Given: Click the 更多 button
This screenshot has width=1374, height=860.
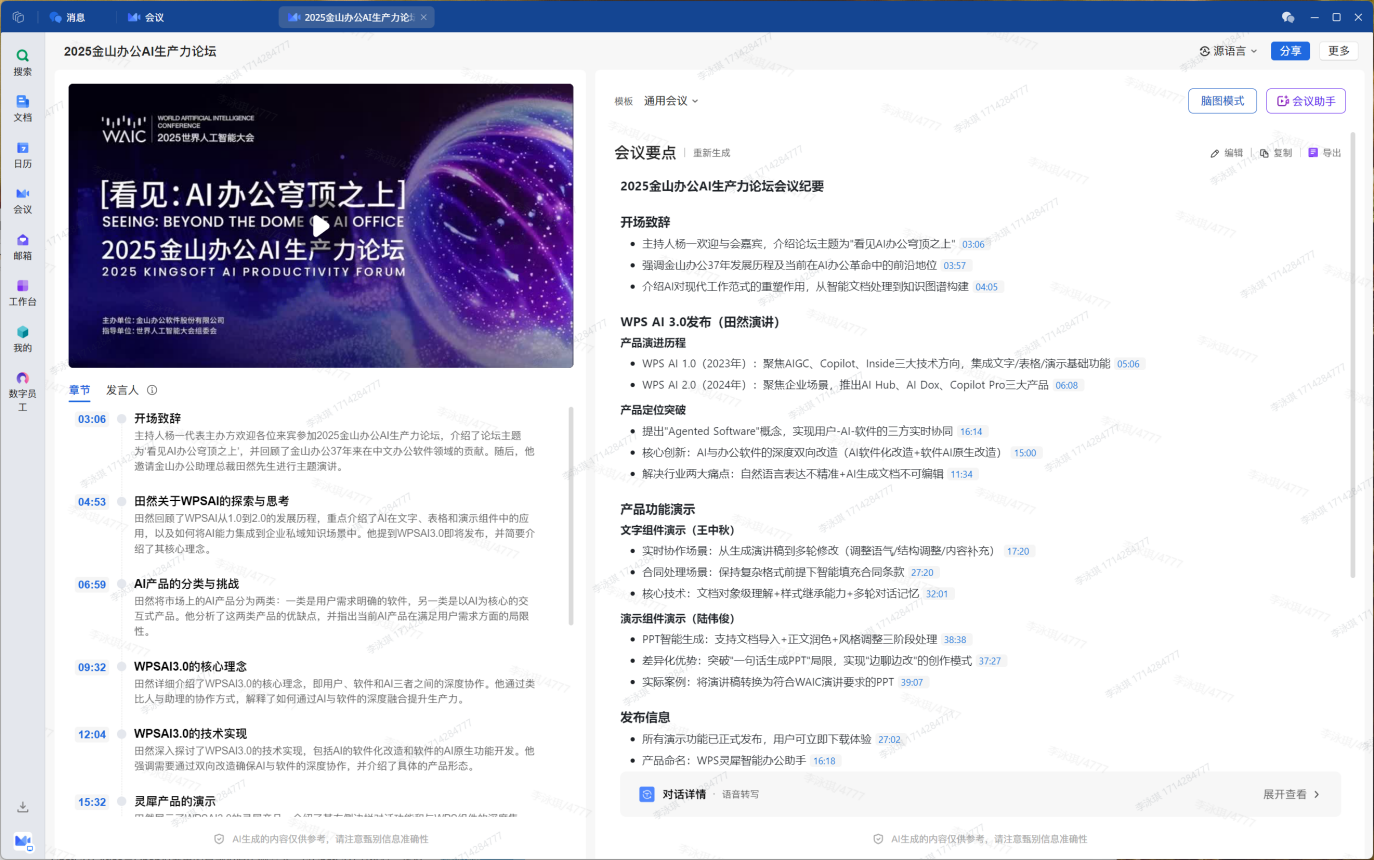Looking at the screenshot, I should point(1339,51).
